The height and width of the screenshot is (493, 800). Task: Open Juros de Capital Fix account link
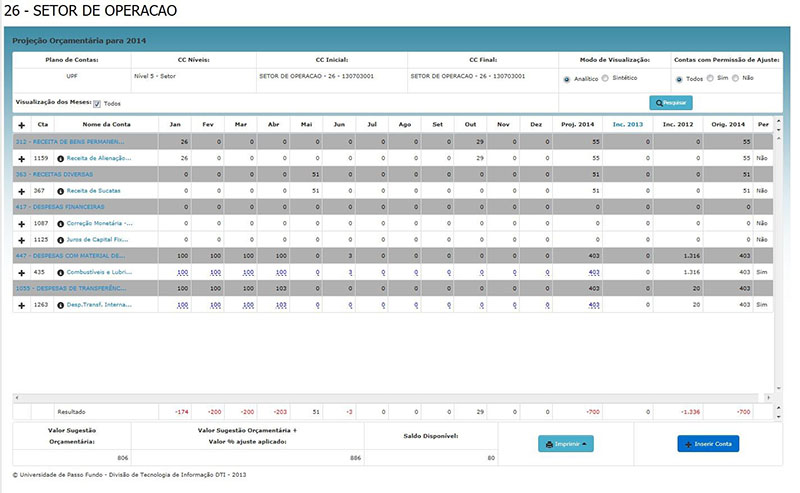97,240
